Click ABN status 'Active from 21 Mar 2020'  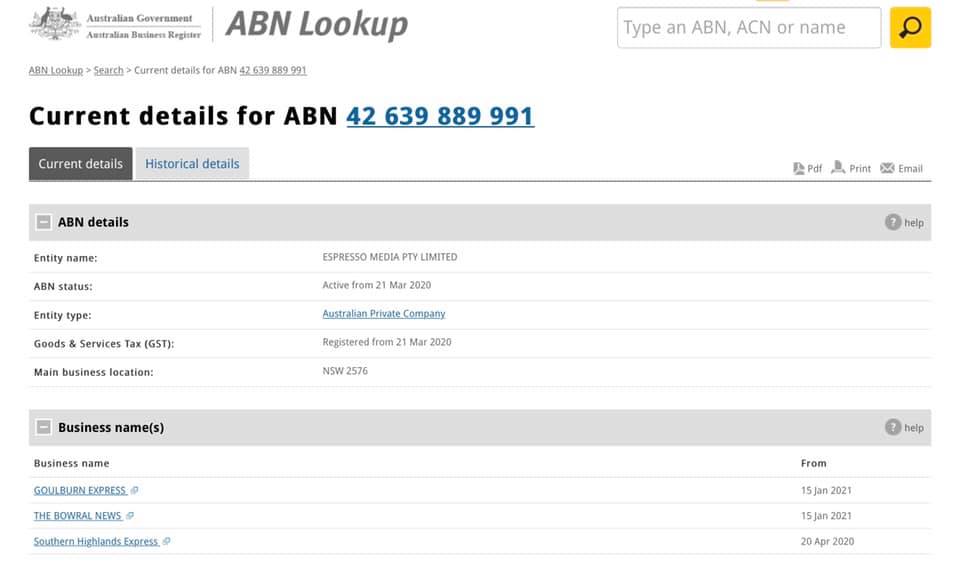pos(377,285)
